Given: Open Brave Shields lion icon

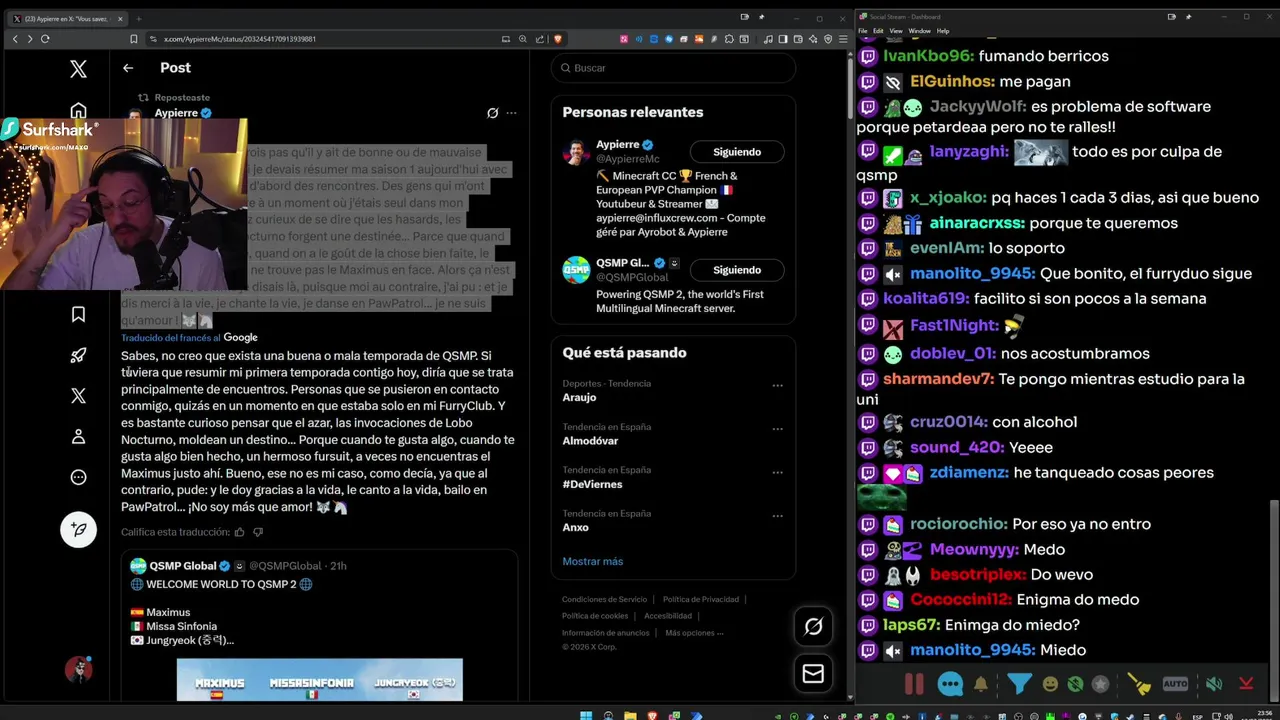Looking at the screenshot, I should coord(557,39).
